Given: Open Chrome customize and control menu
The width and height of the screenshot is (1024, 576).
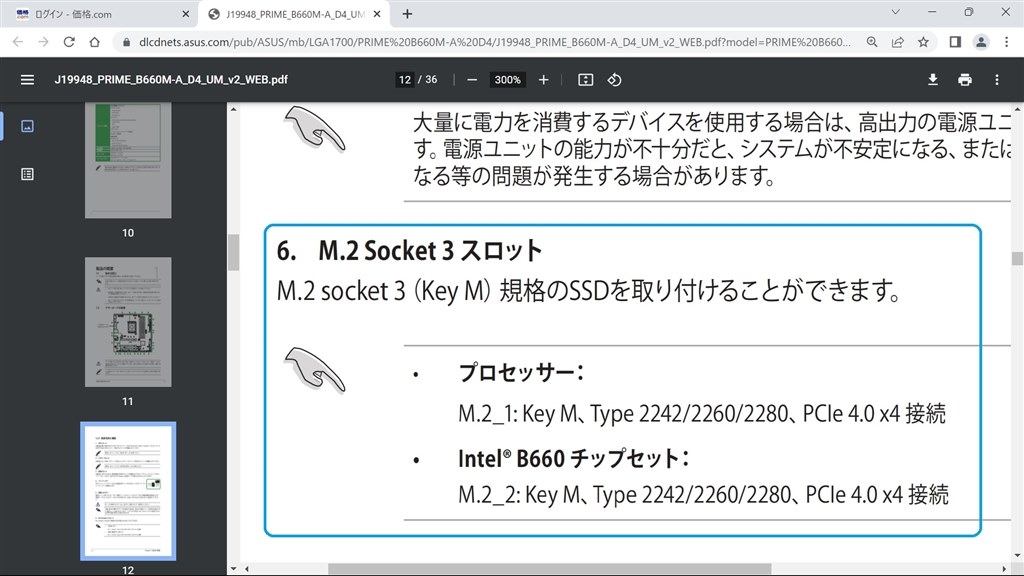Looking at the screenshot, I should [x=1006, y=42].
